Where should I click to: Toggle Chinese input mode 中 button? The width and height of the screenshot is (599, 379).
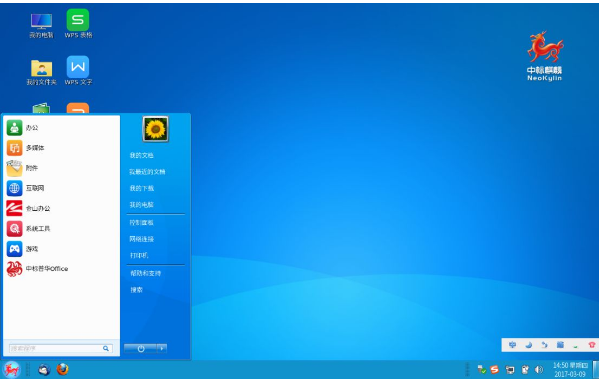coord(512,345)
